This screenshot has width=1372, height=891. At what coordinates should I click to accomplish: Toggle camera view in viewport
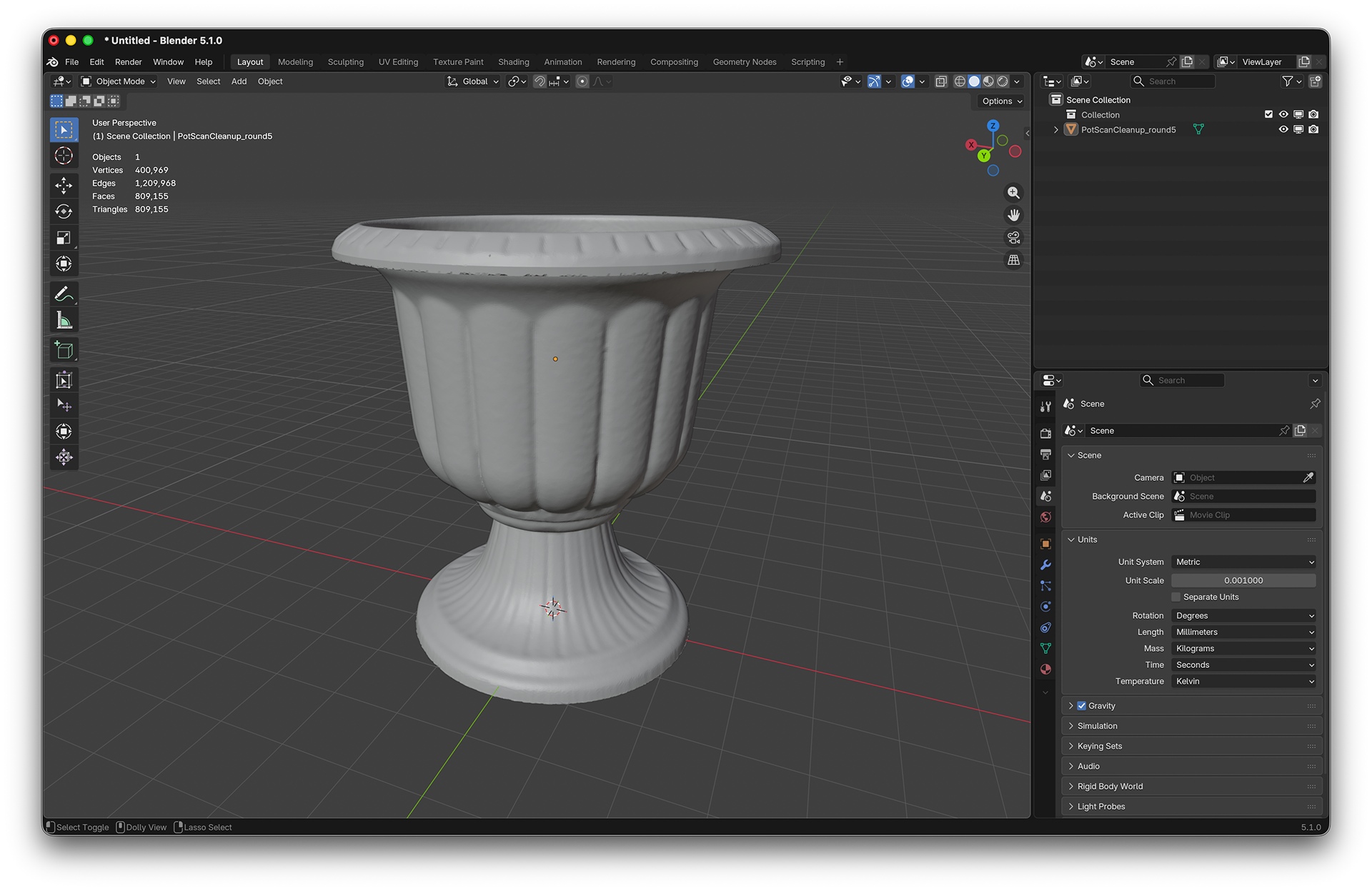pos(1013,238)
